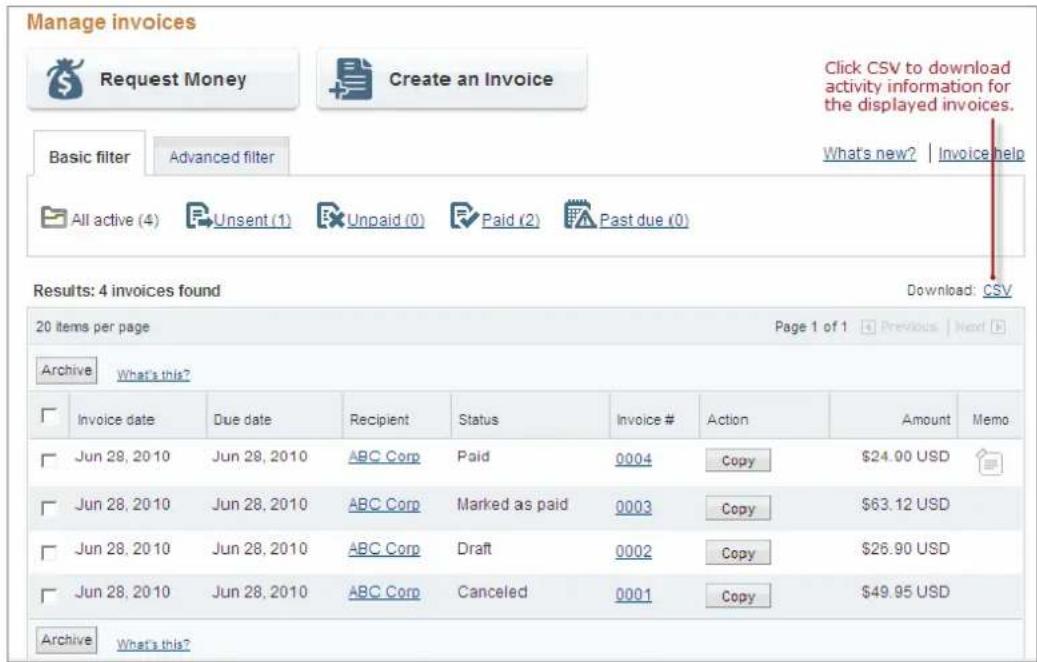This screenshot has height=662, width=1037.
Task: Check the box for invoice 0003 row
Action: (48, 508)
